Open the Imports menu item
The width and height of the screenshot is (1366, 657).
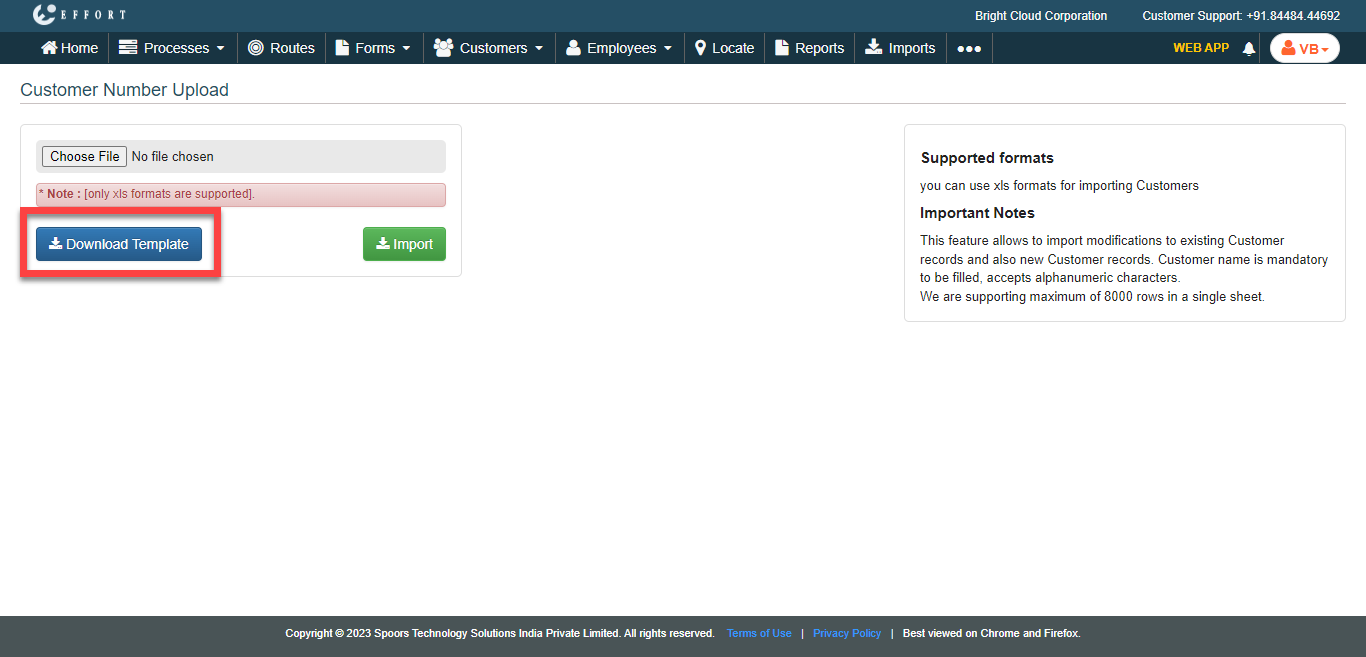(x=900, y=48)
